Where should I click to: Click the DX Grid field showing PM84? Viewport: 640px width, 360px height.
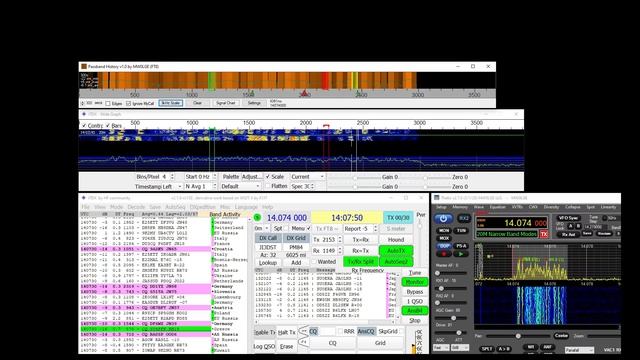click(x=296, y=247)
